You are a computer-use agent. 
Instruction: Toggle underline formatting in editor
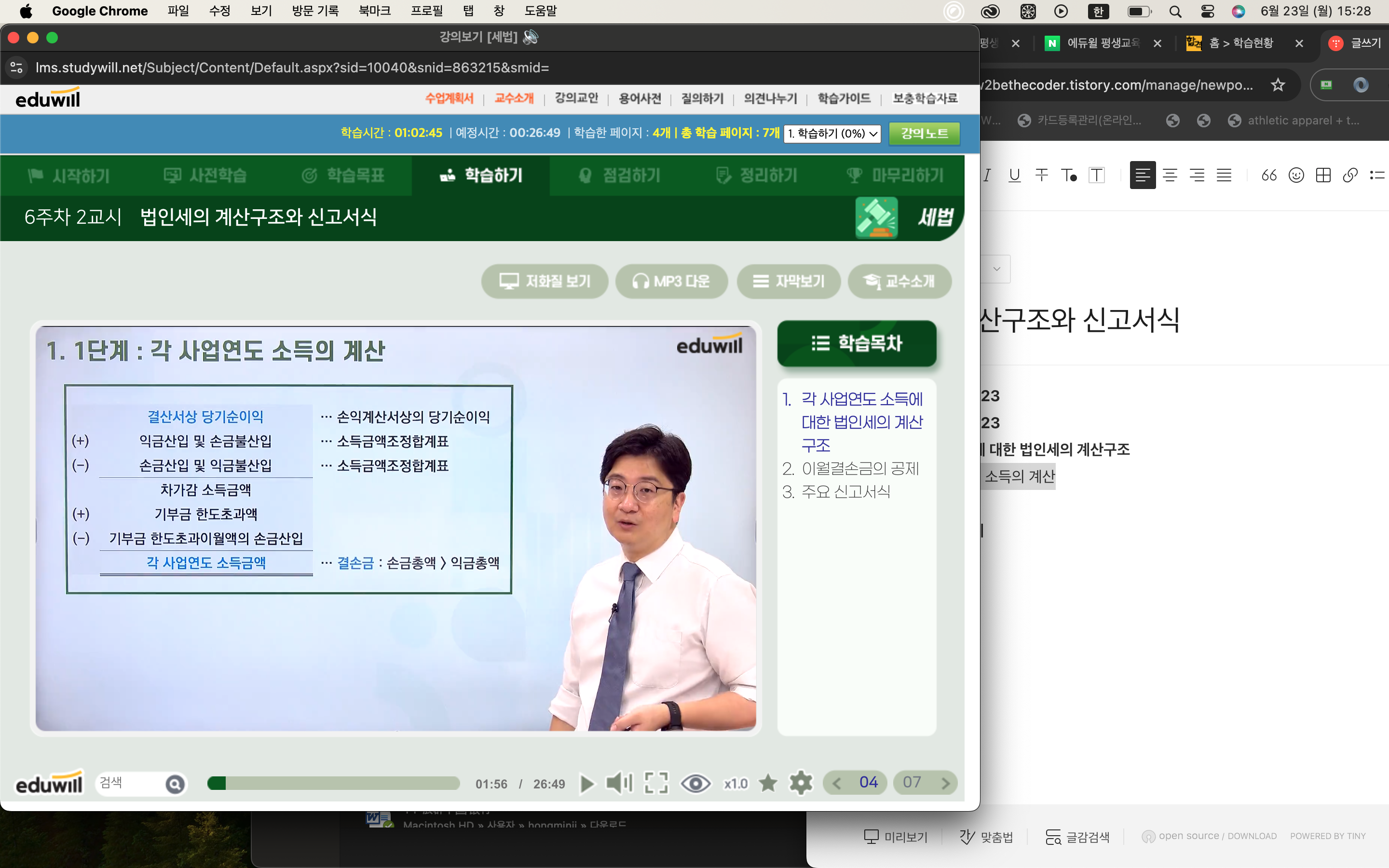(1014, 175)
